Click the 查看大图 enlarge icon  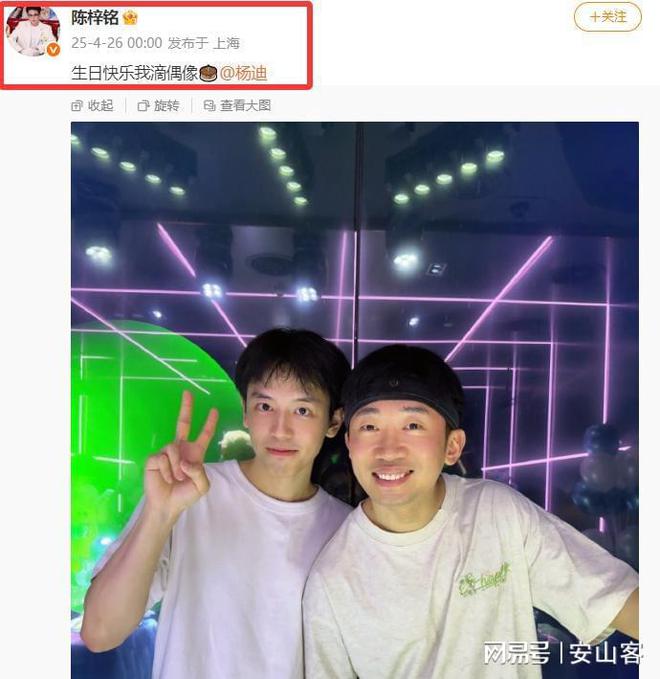click(x=209, y=106)
